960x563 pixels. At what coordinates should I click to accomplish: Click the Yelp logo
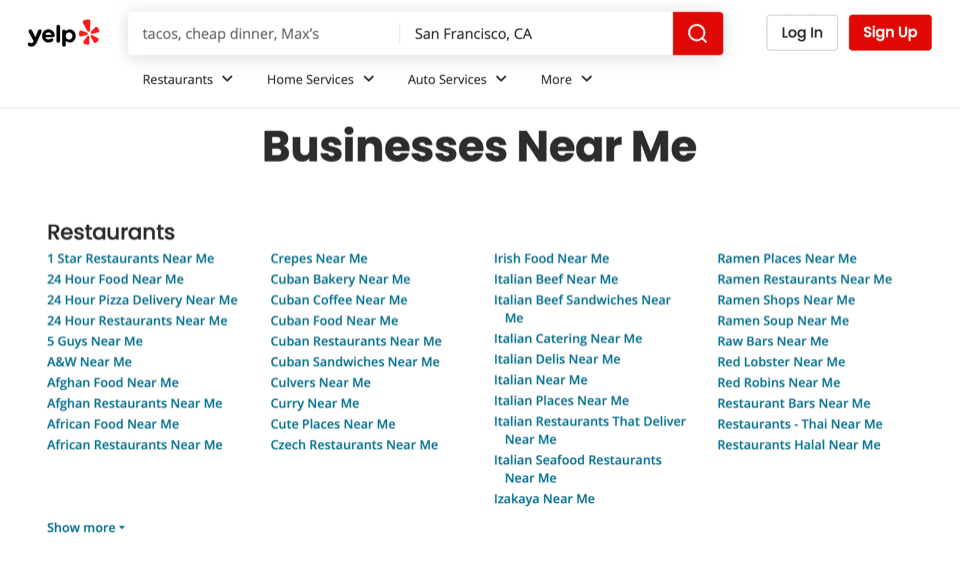point(64,34)
